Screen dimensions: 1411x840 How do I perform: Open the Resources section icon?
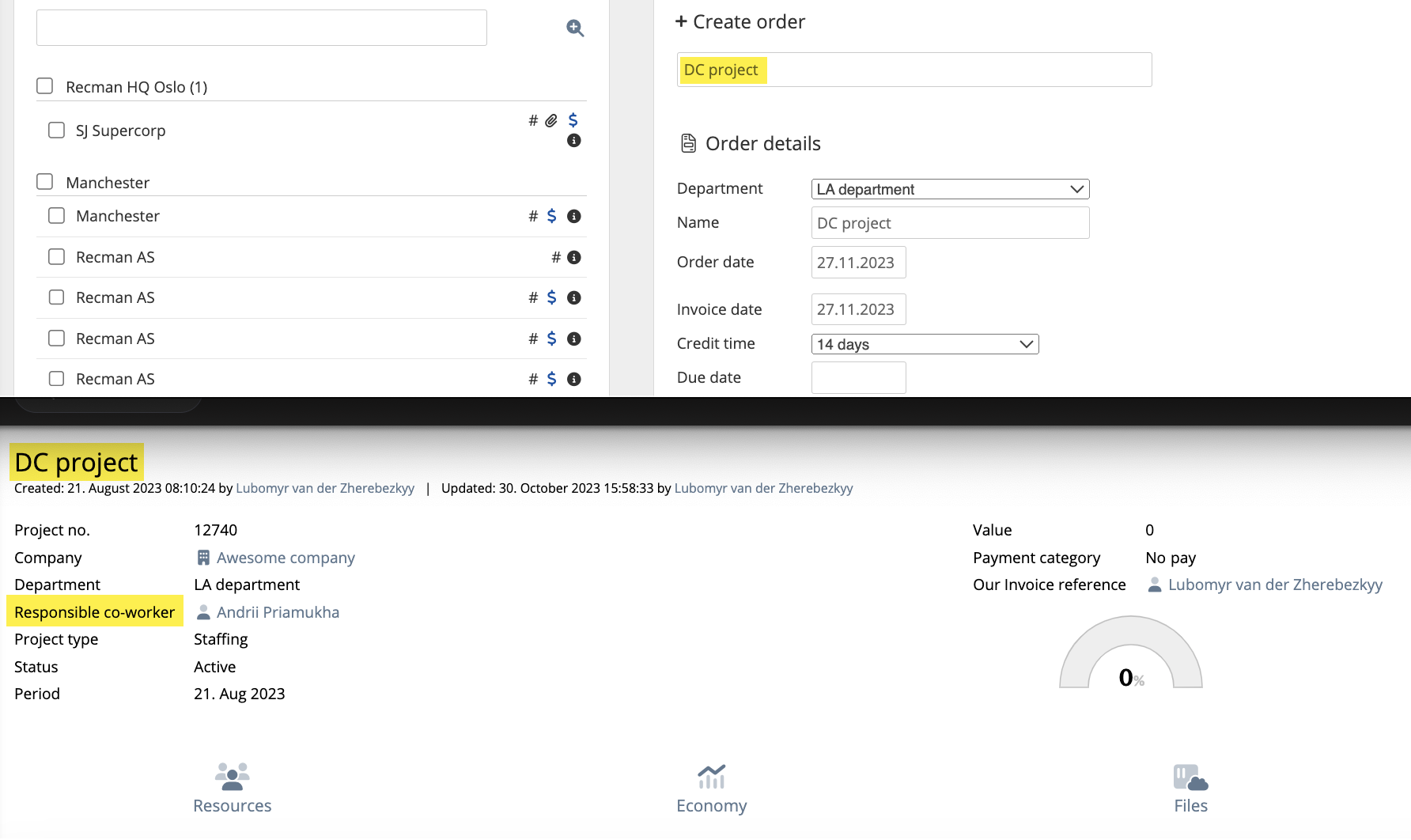tap(232, 777)
